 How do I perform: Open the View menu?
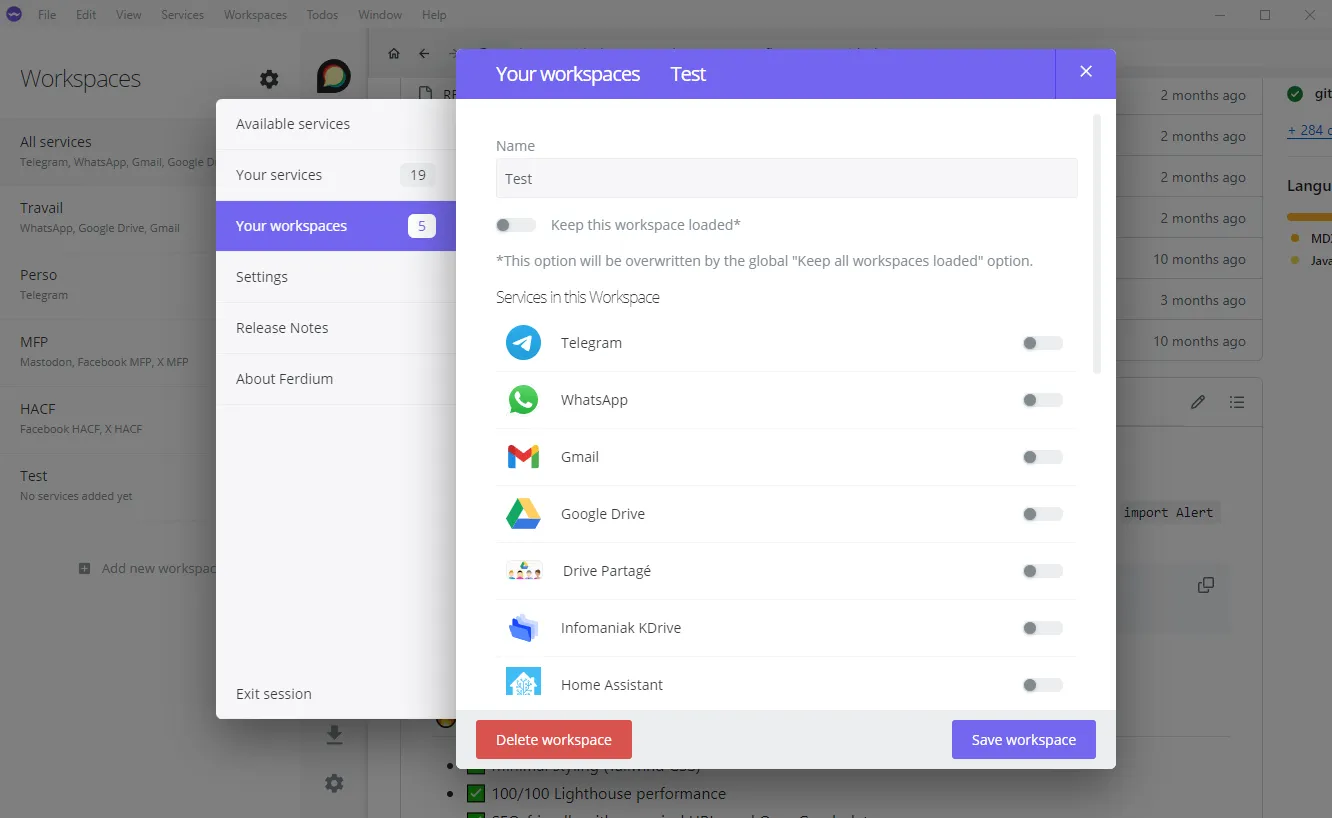[128, 15]
